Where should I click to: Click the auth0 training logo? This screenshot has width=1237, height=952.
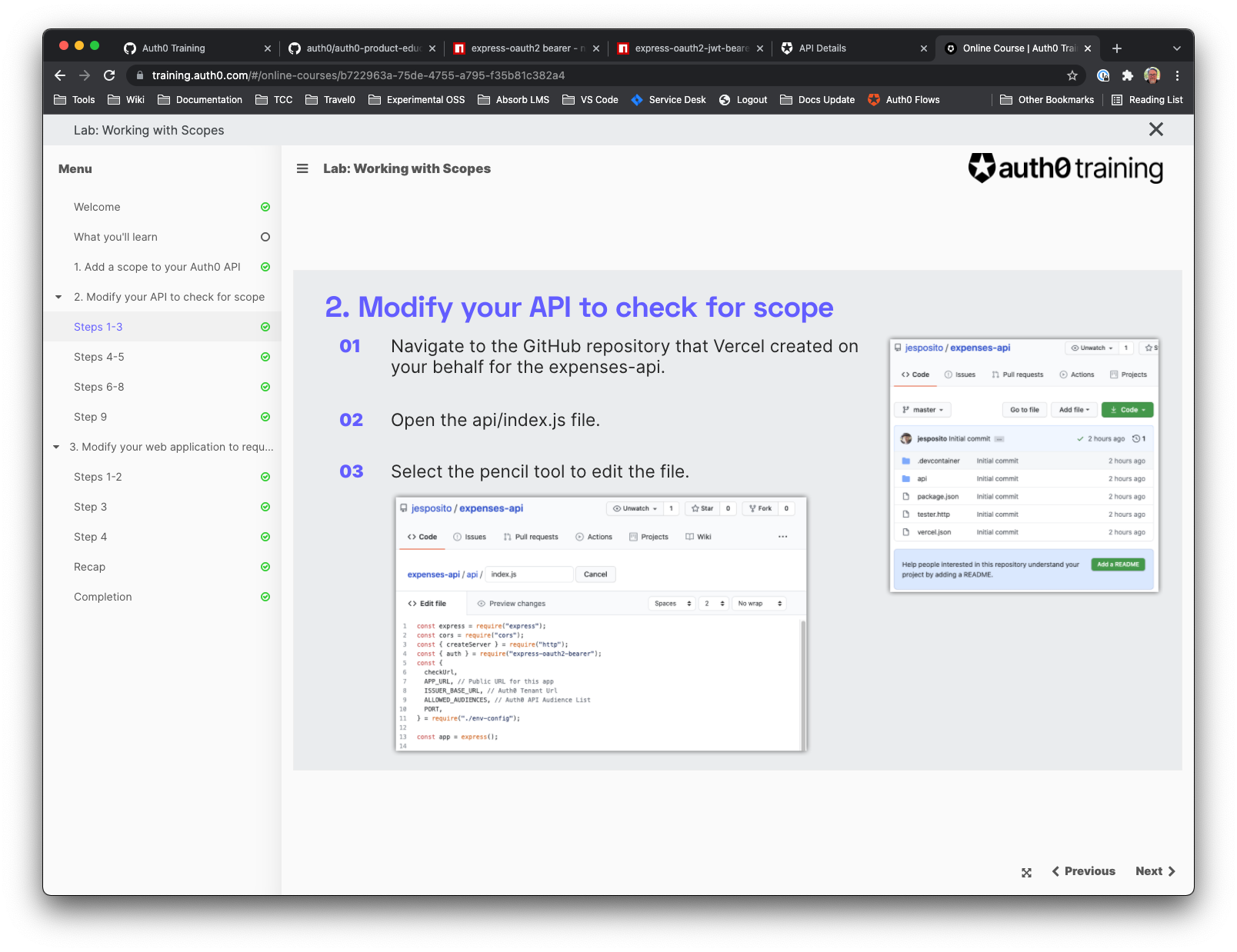tap(1065, 168)
